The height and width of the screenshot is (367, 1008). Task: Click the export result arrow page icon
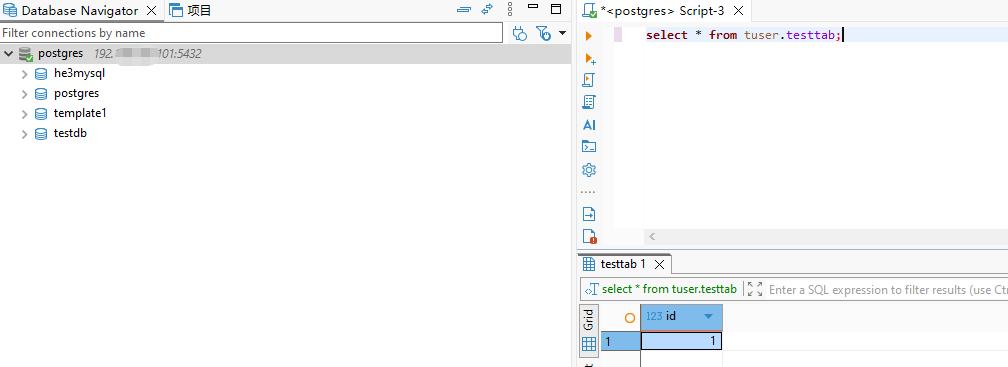(589, 213)
